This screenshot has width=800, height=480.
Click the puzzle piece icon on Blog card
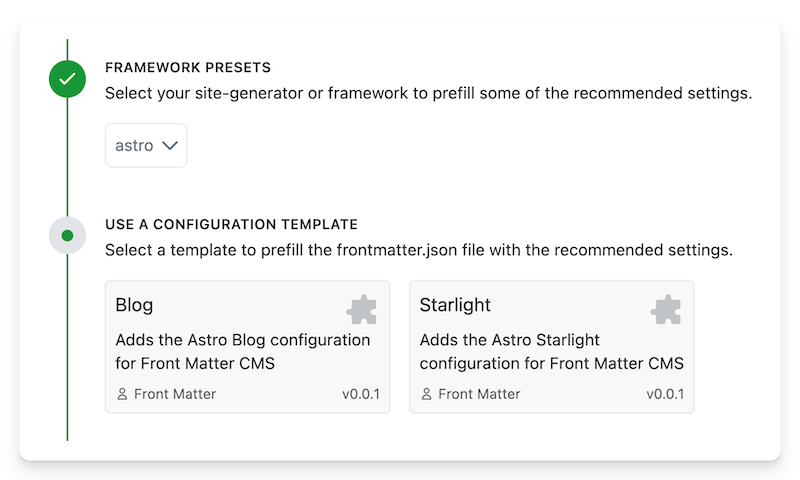[362, 310]
